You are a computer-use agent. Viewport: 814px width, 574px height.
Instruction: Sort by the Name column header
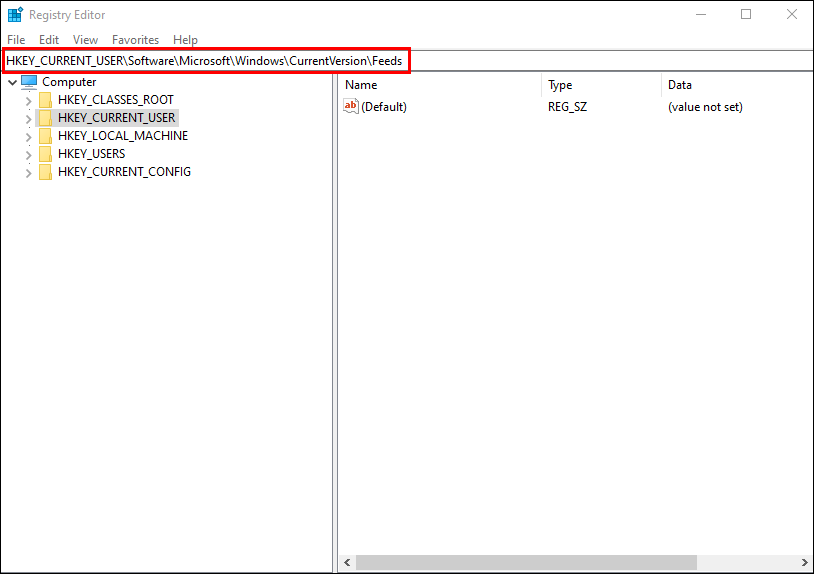(x=440, y=85)
